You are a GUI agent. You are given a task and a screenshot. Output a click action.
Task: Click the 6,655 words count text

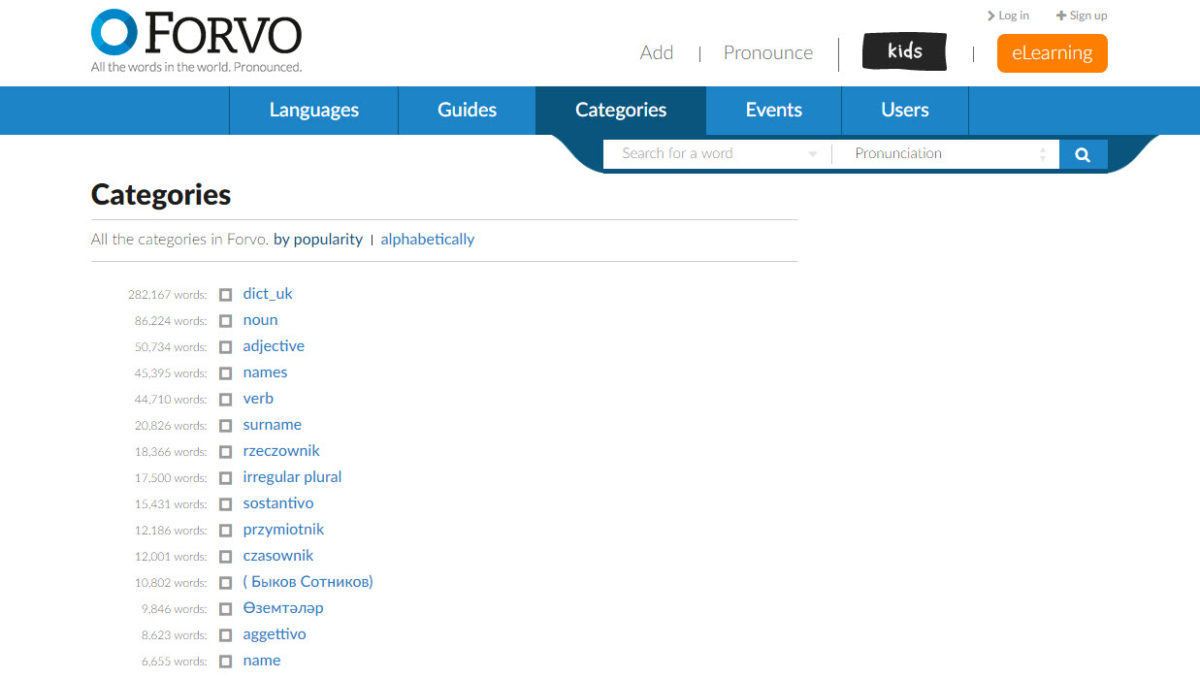coord(174,661)
